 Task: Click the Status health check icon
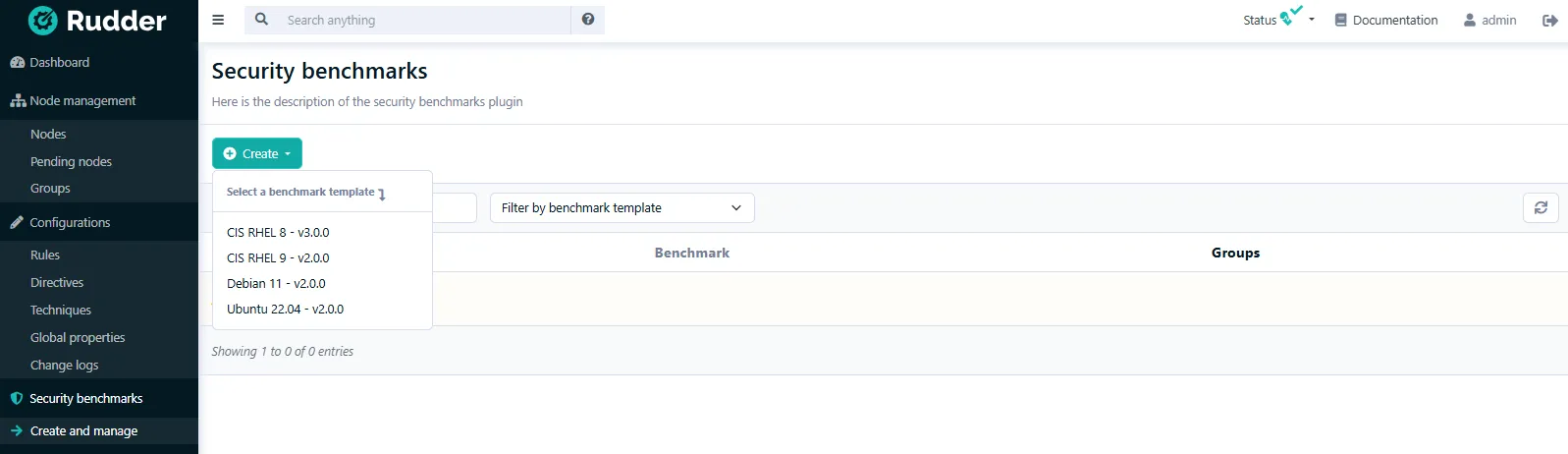pyautogui.click(x=1290, y=17)
